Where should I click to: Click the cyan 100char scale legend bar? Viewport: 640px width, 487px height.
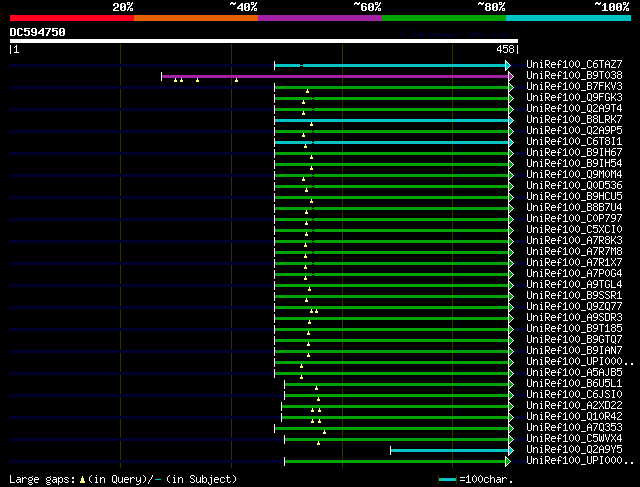click(447, 480)
